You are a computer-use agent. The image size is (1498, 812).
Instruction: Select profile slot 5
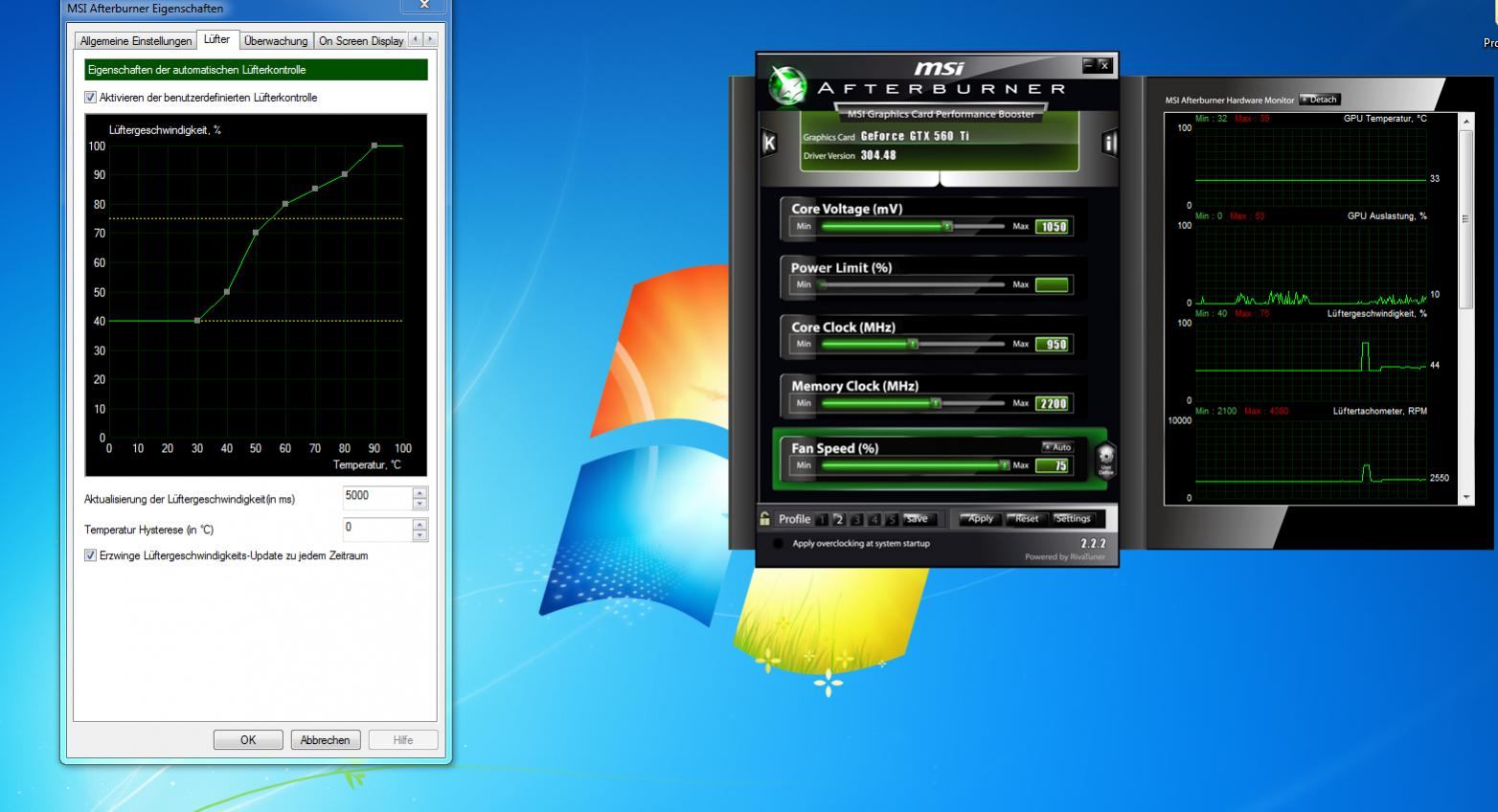[891, 520]
